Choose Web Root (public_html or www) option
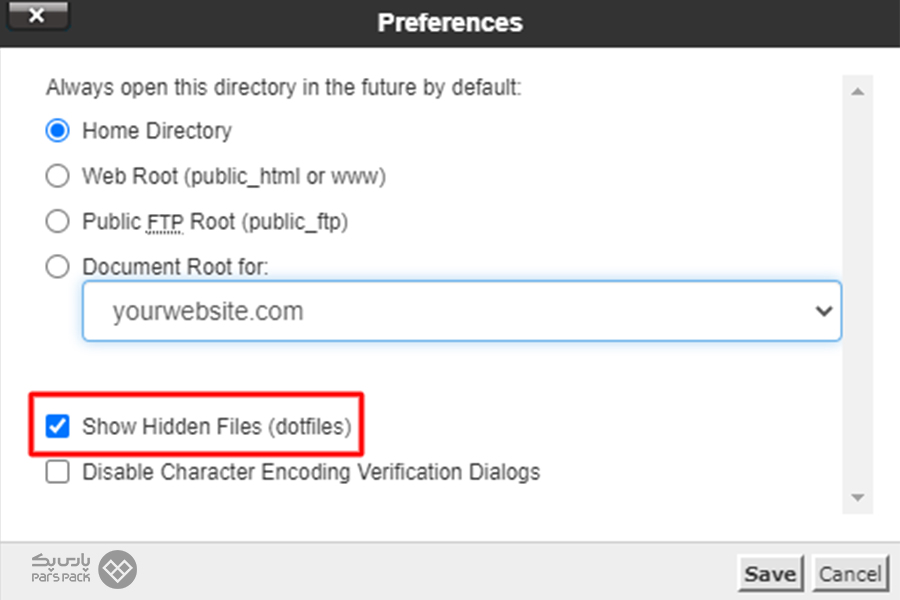900x600 pixels. click(58, 176)
